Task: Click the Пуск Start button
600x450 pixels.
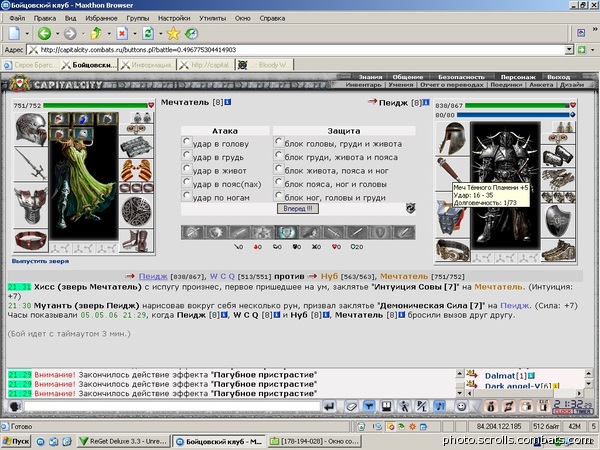Action: click(16, 441)
